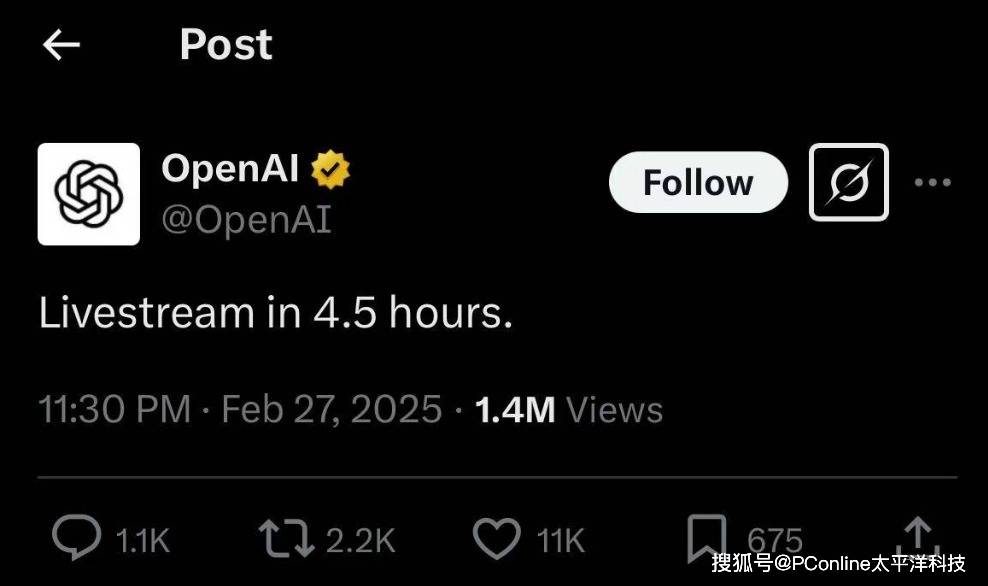Open the OpenAI profile avatar
Image resolution: width=988 pixels, height=586 pixels.
pos(88,194)
